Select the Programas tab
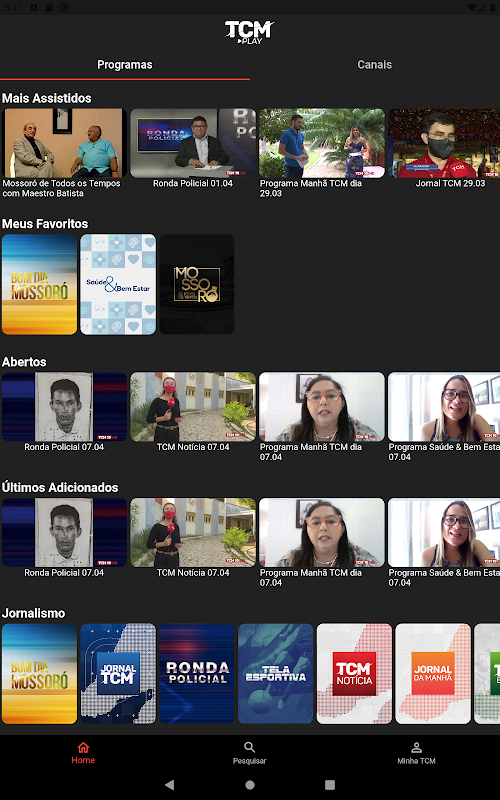The height and width of the screenshot is (800, 500). tap(125, 65)
